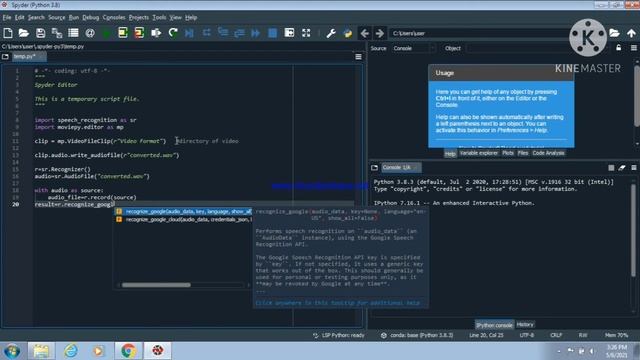640x360 pixels.
Task: Open the Run menu
Action: pos(74,18)
